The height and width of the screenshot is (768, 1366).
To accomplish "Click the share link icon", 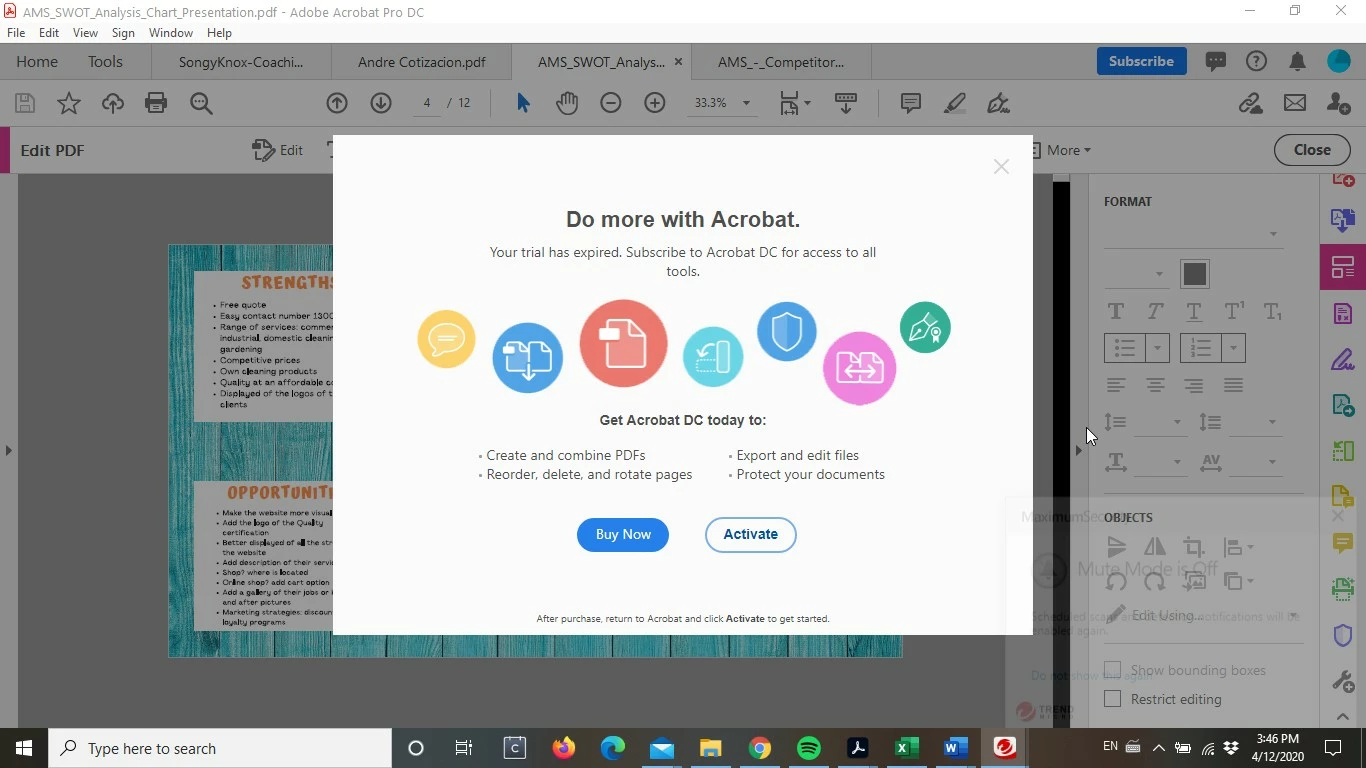I will pos(1250,103).
